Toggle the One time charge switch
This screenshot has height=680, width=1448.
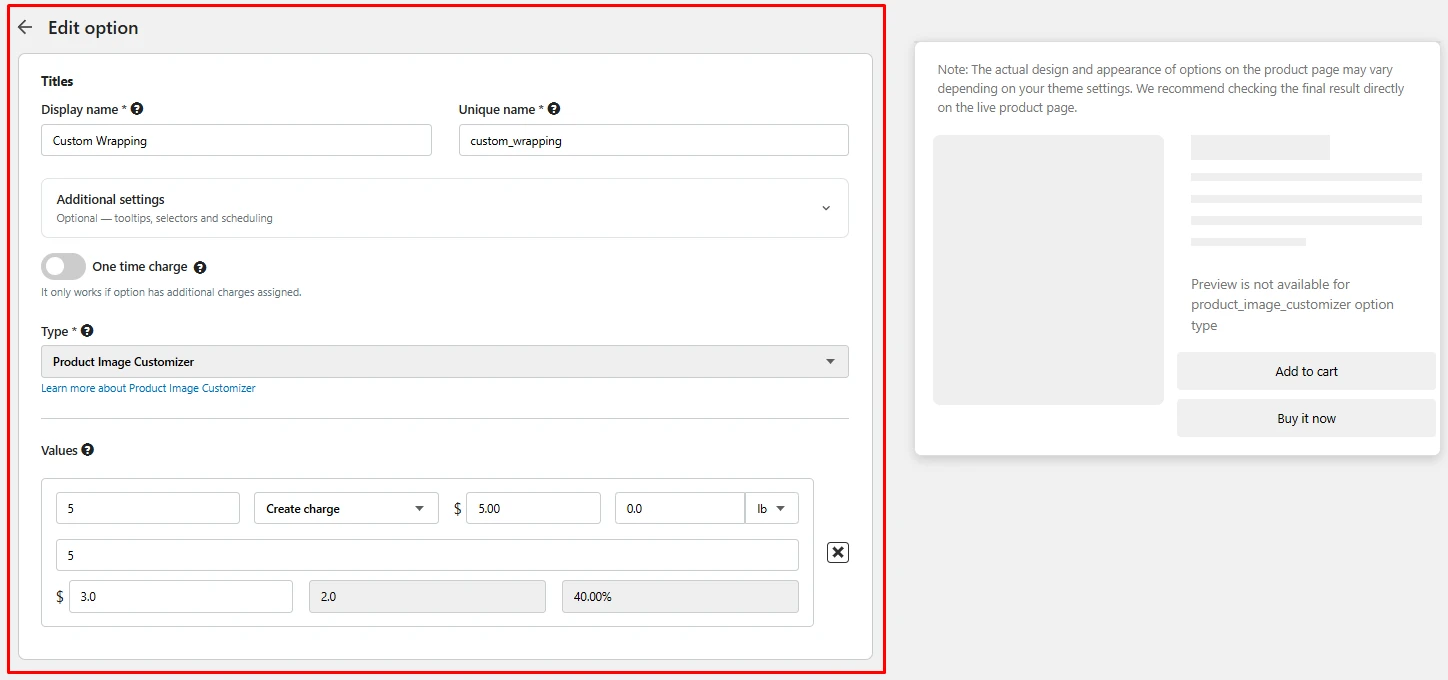pos(63,267)
